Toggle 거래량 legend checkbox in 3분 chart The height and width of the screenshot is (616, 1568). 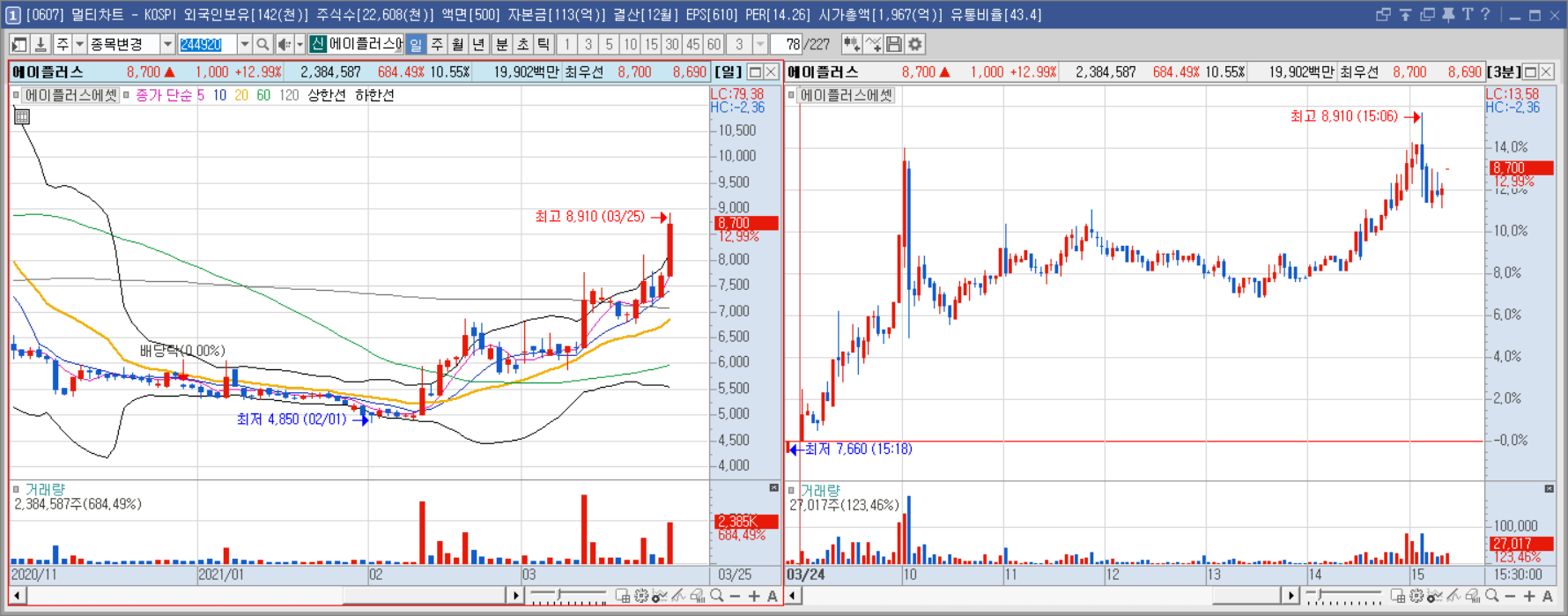pyautogui.click(x=791, y=490)
